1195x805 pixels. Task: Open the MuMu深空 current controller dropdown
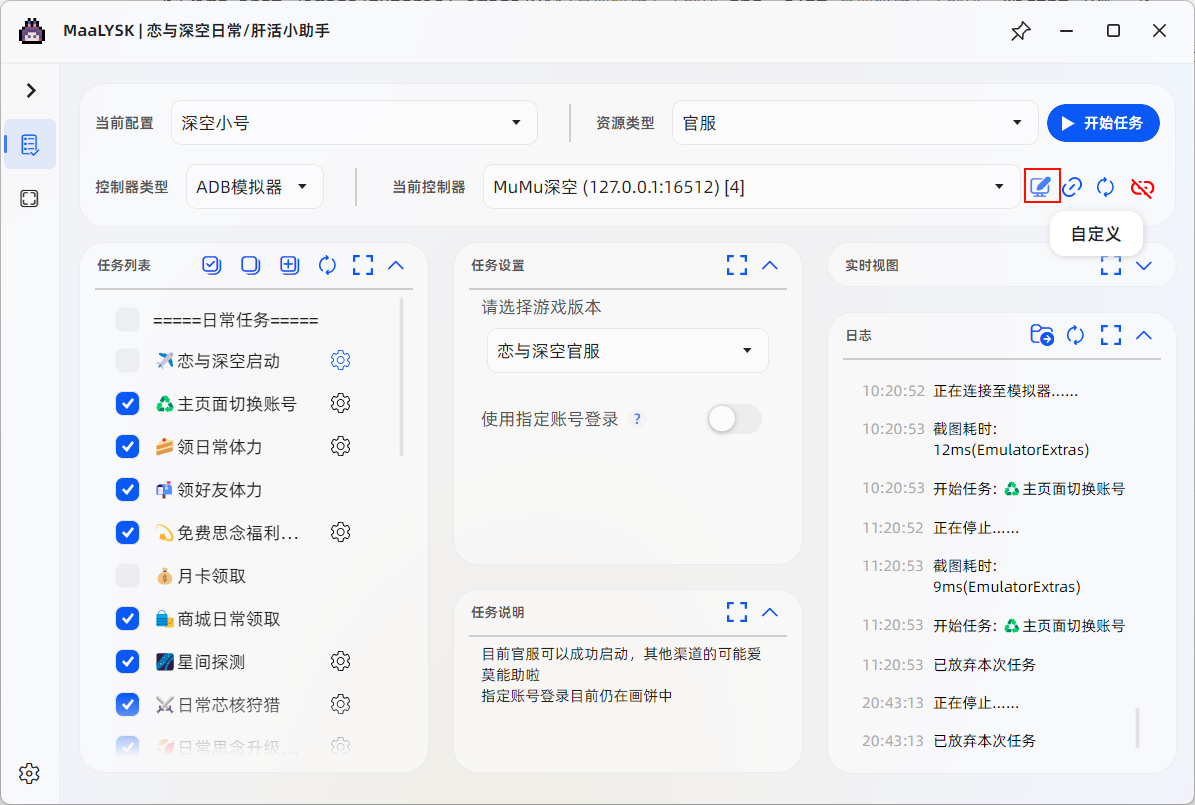click(751, 187)
